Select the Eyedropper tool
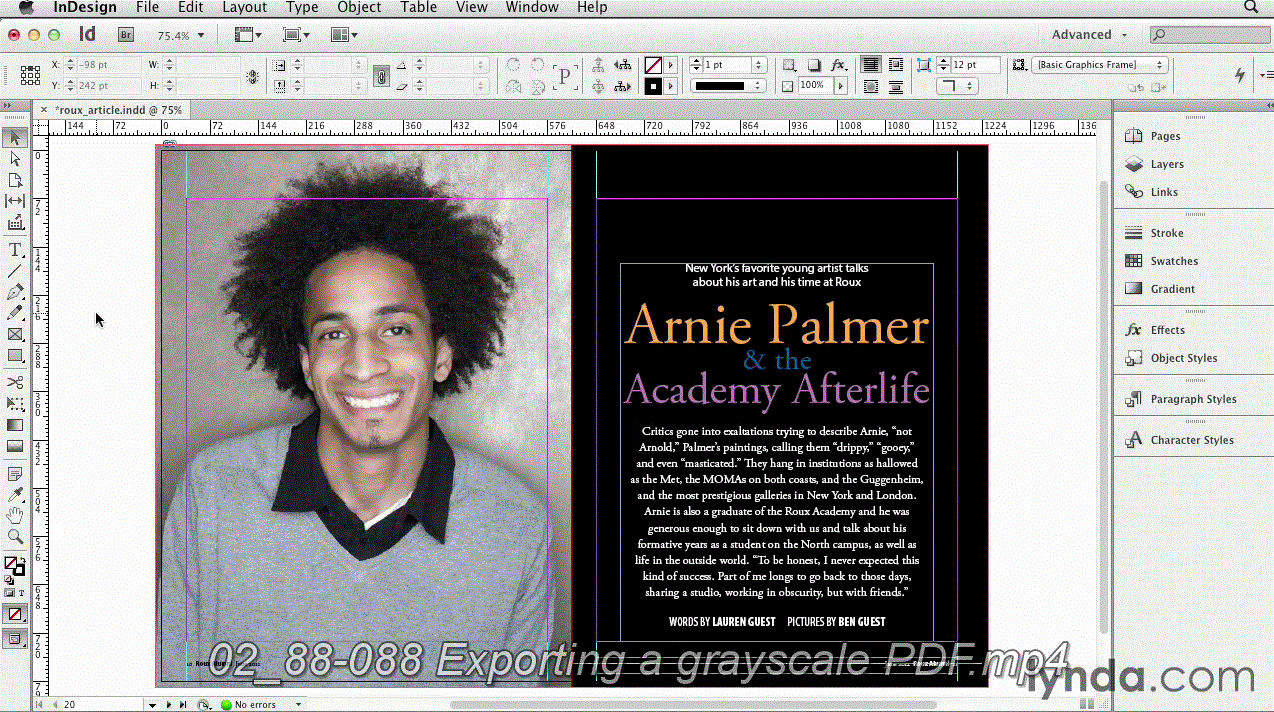 point(15,494)
